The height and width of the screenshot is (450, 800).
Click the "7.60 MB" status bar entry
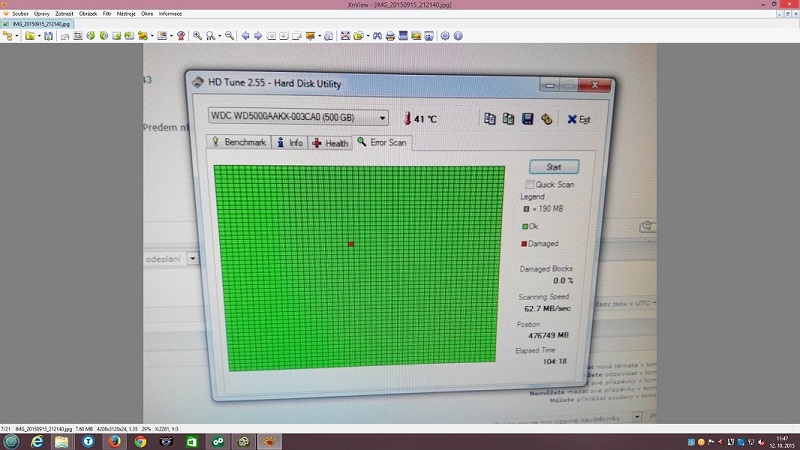[84, 429]
